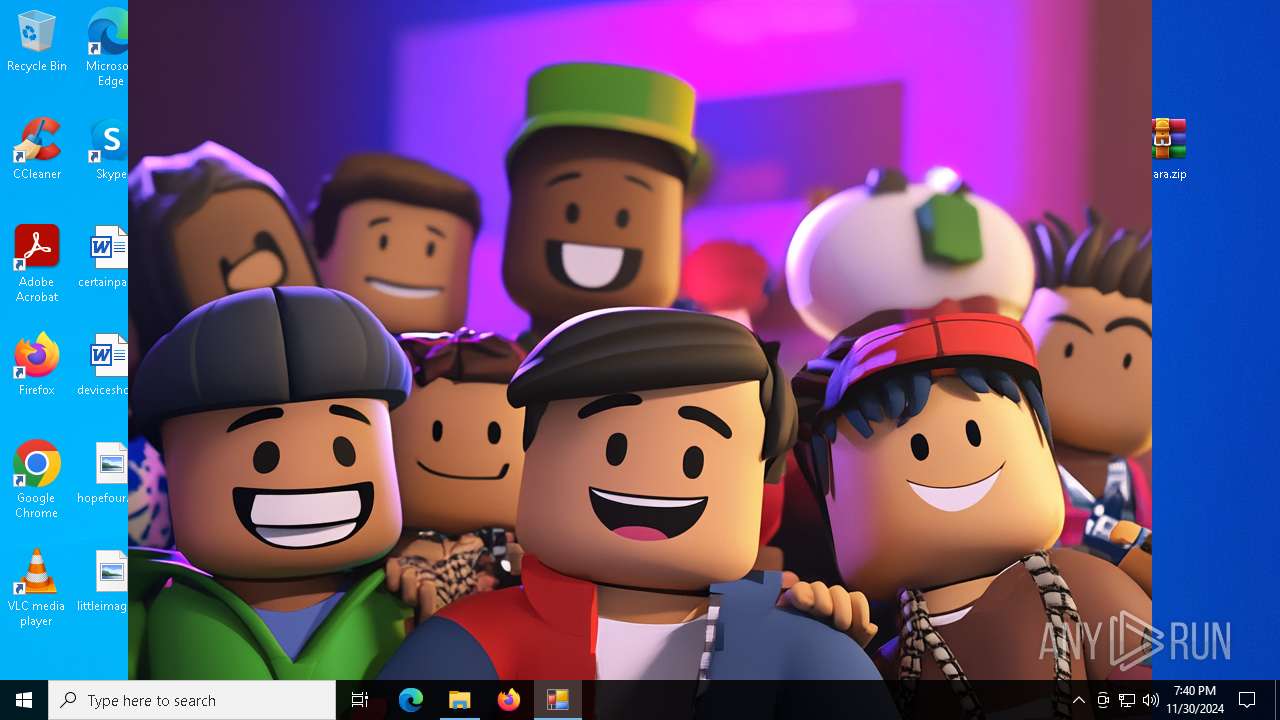The width and height of the screenshot is (1280, 720).
Task: Click the fullscreen cartoon characters image
Action: (x=640, y=340)
